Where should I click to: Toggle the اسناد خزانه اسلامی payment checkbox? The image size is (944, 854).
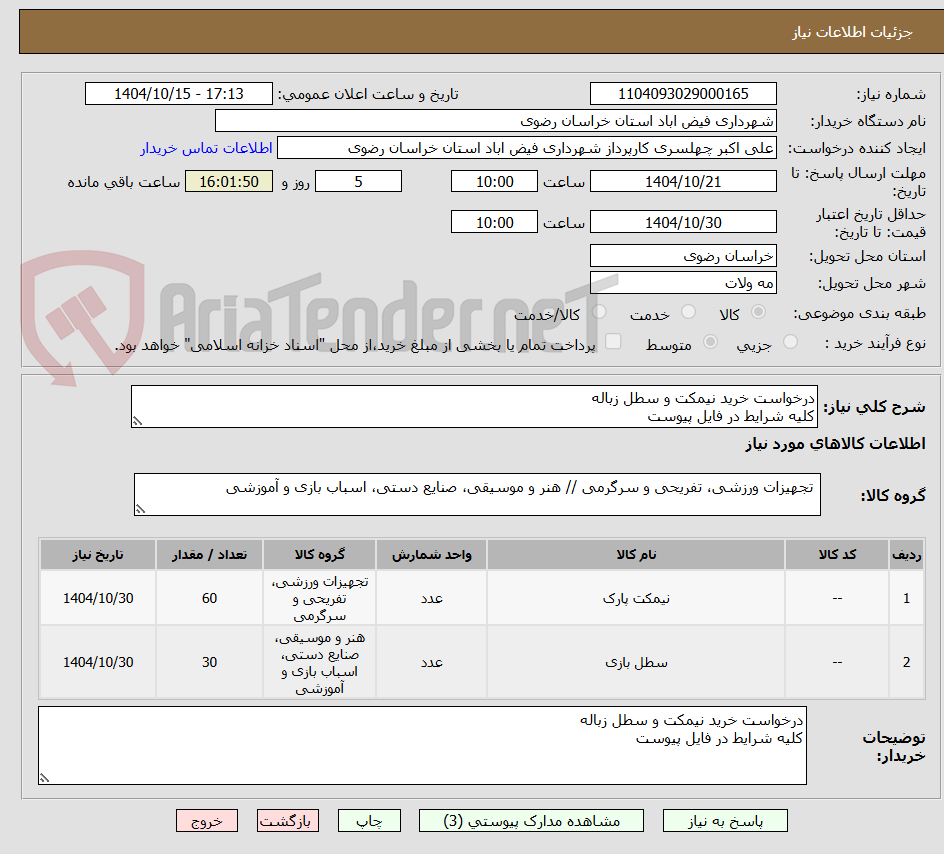click(613, 341)
